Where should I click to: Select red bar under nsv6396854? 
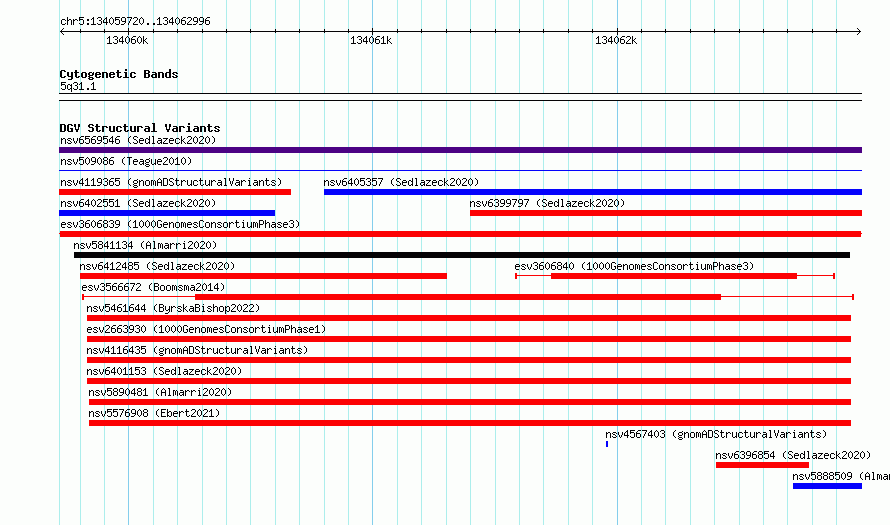click(x=762, y=465)
